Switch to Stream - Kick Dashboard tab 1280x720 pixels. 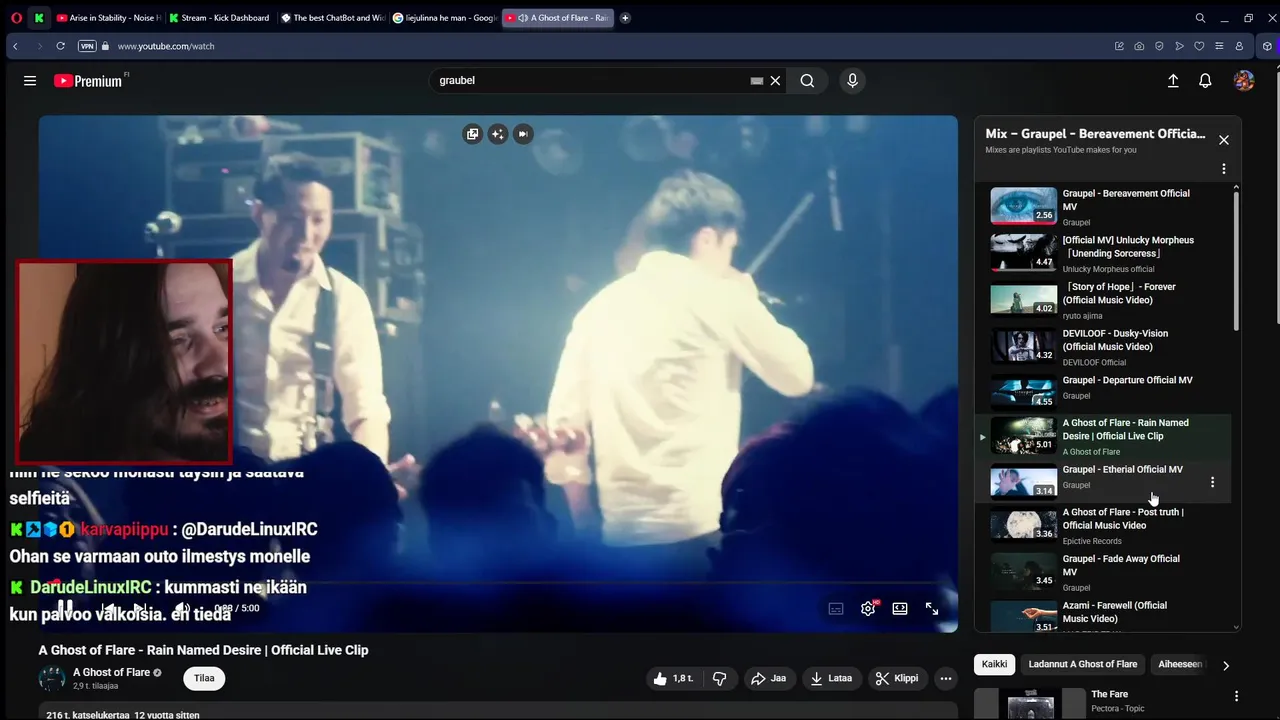point(219,18)
